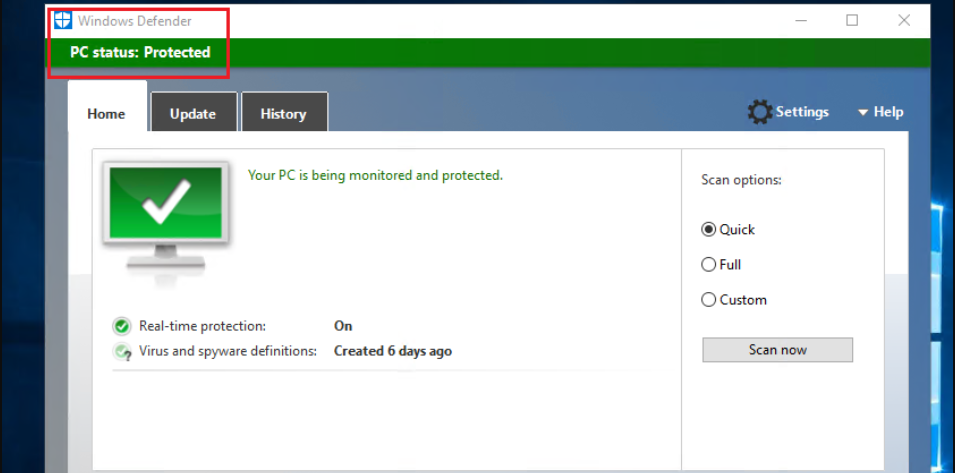Click the 'Scan options:' heading
Screen dimensions: 955x473
click(x=741, y=180)
